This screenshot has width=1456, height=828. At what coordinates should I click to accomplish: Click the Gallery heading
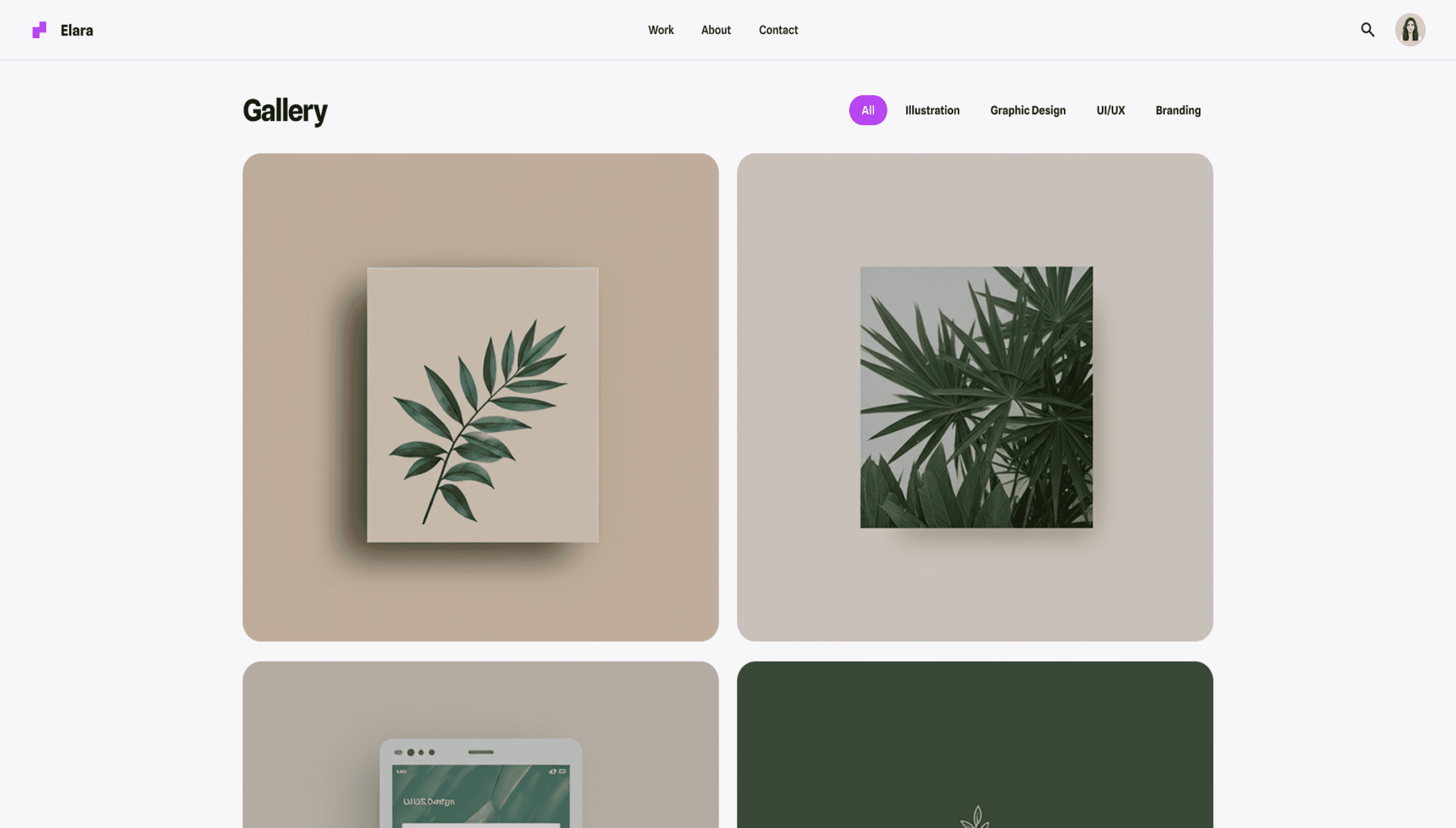click(x=285, y=111)
